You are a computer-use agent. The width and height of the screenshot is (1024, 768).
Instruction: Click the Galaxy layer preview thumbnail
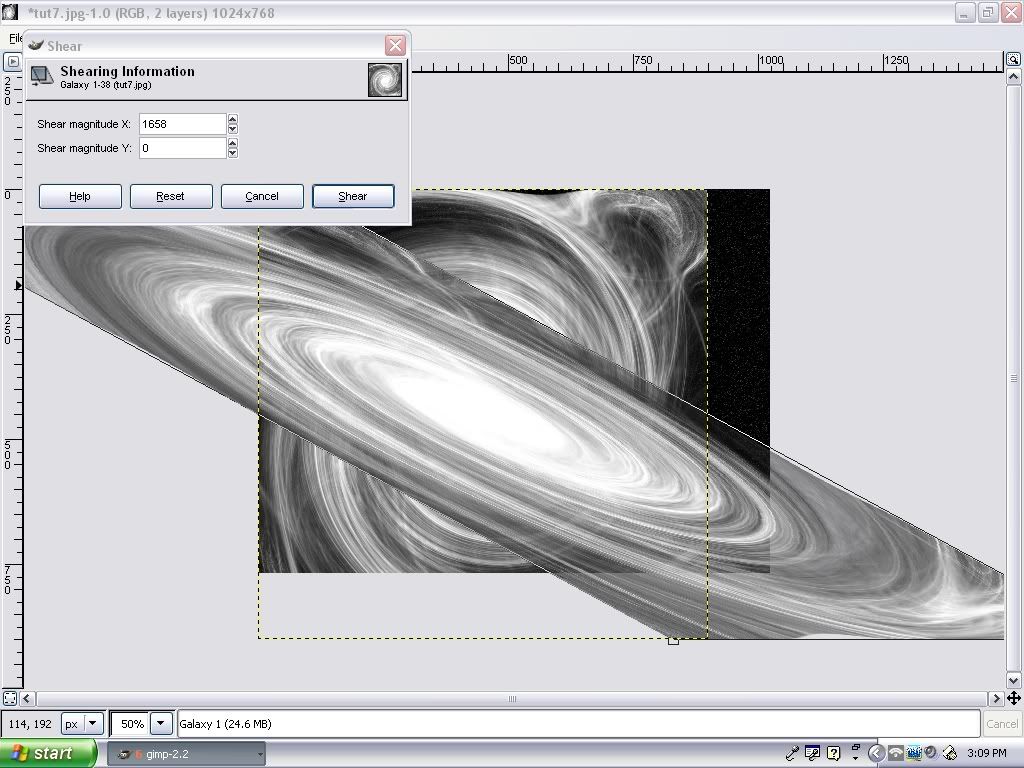click(385, 80)
